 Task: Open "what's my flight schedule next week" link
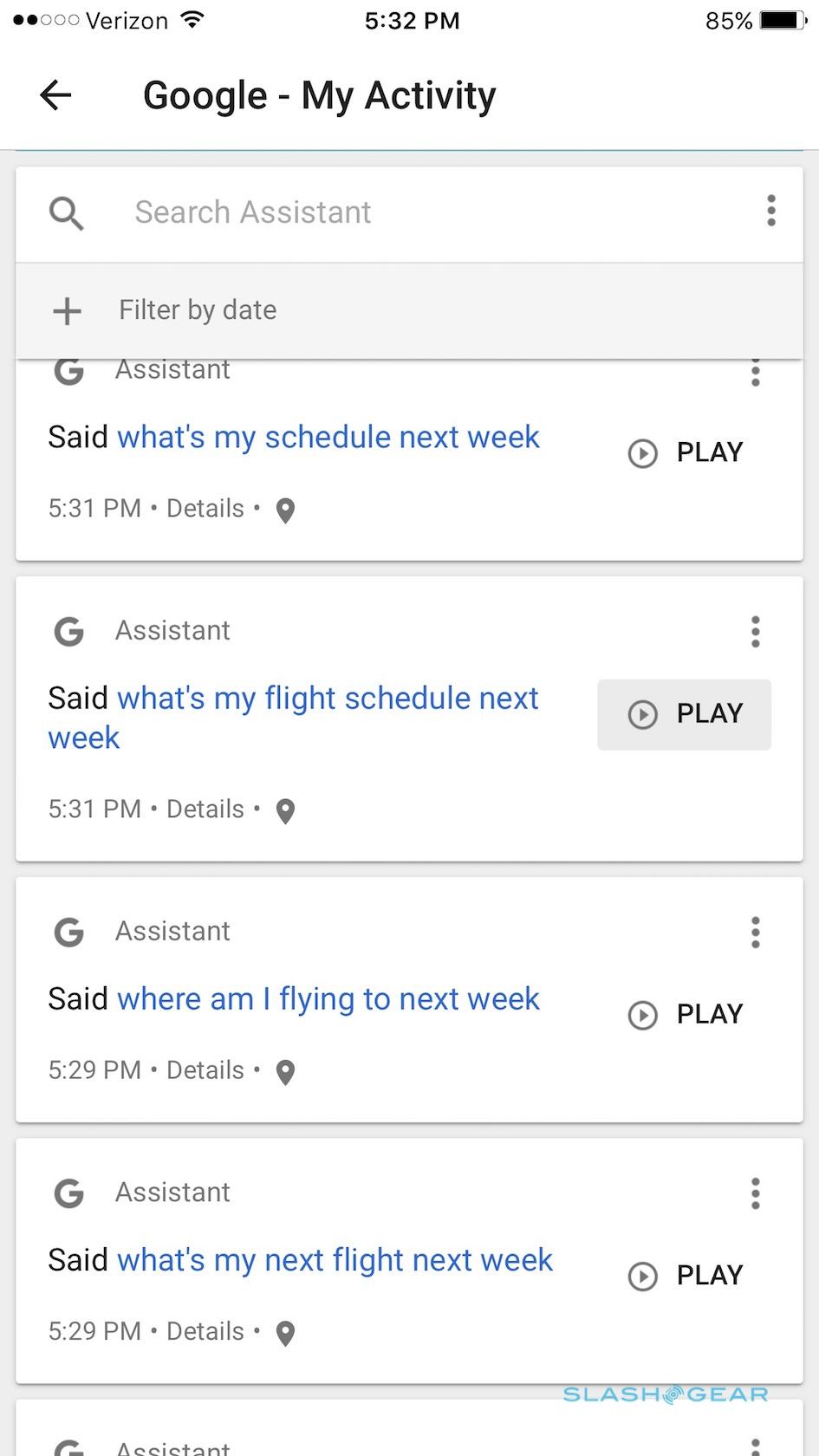(x=328, y=699)
